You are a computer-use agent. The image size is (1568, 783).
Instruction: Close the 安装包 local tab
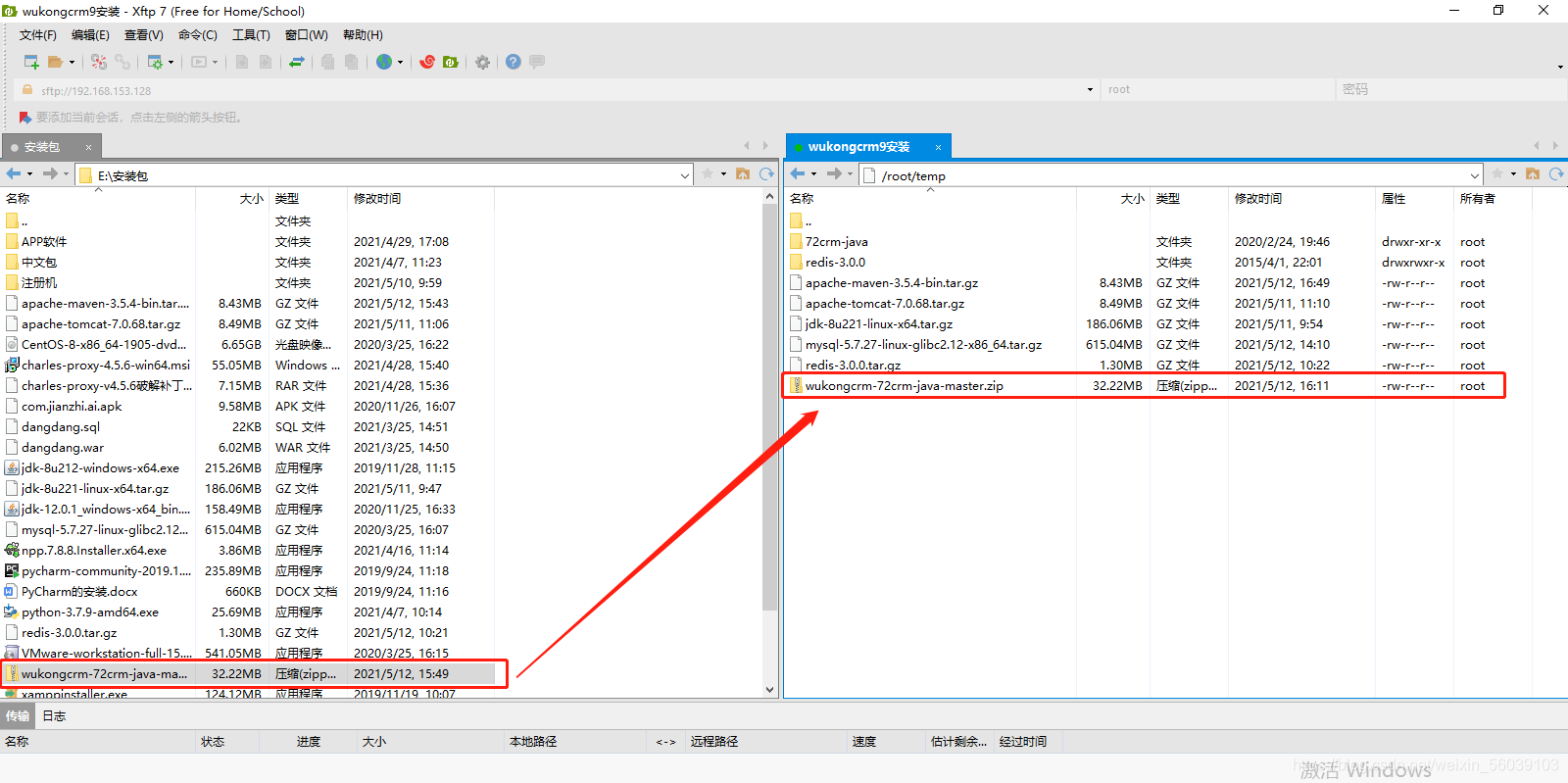[88, 148]
